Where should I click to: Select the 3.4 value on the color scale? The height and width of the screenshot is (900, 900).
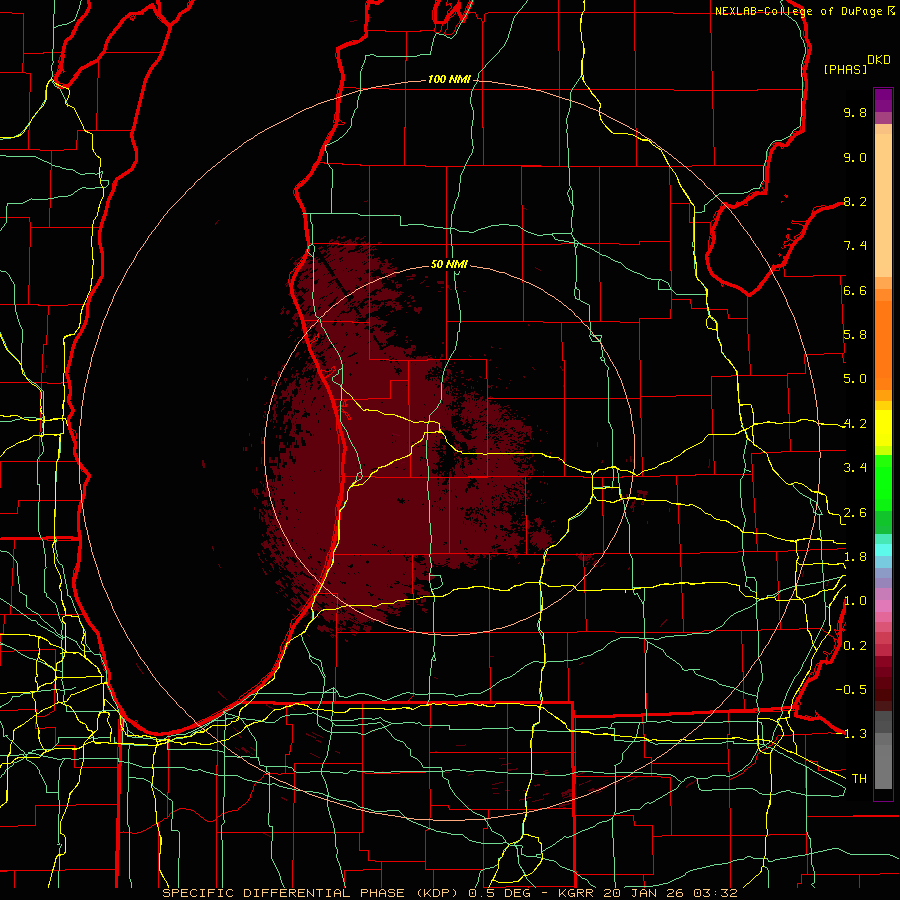[855, 468]
